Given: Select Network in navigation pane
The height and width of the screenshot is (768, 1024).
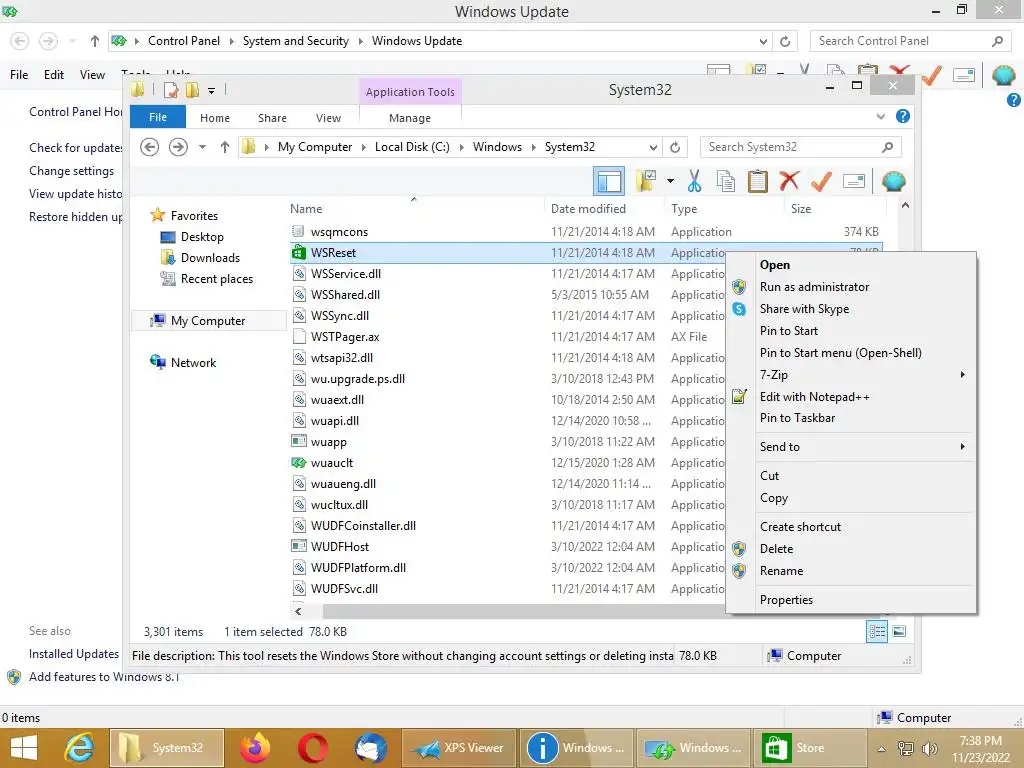Looking at the screenshot, I should click(x=193, y=362).
